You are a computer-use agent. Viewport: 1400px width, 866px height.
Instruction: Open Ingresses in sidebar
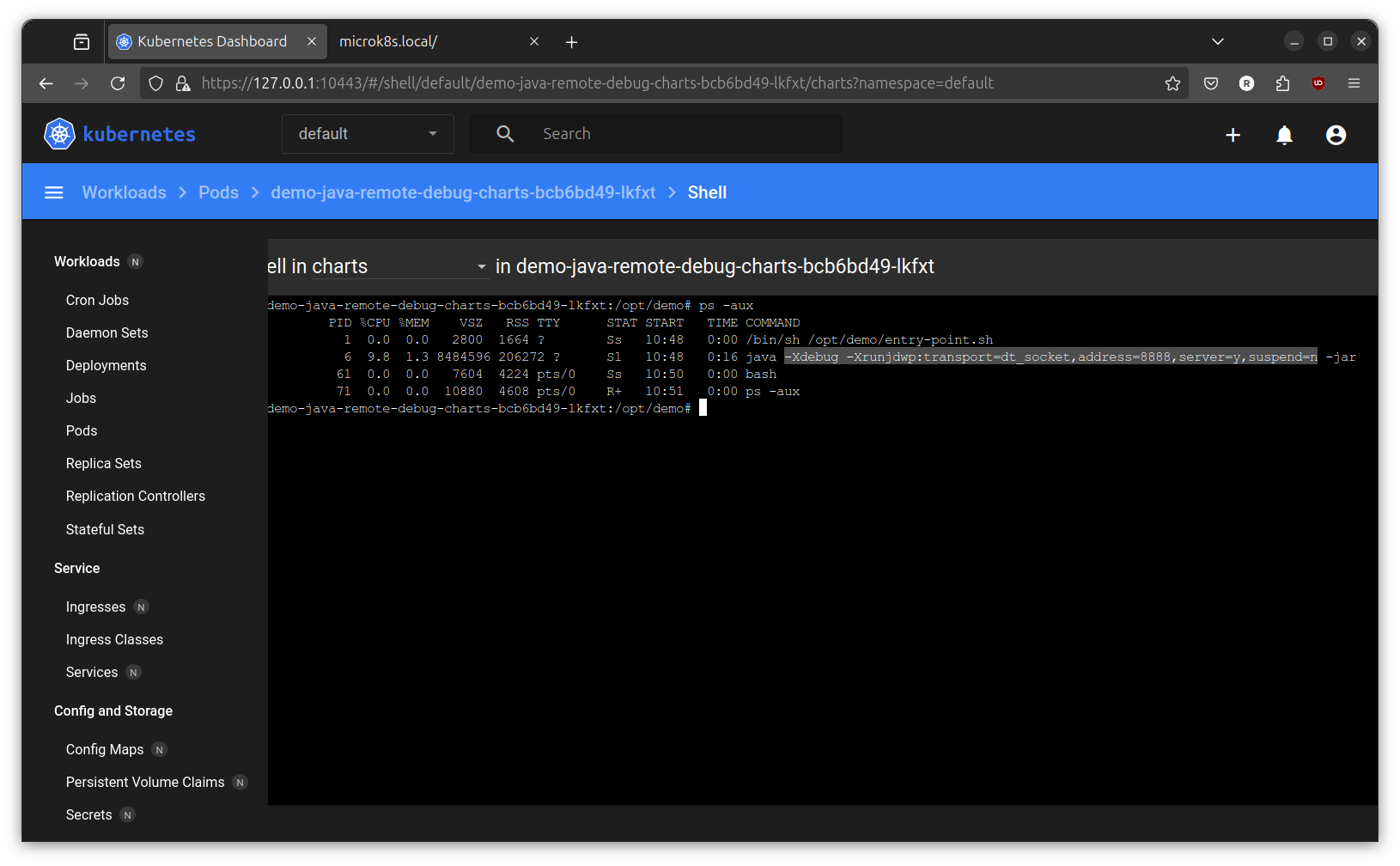tap(95, 607)
